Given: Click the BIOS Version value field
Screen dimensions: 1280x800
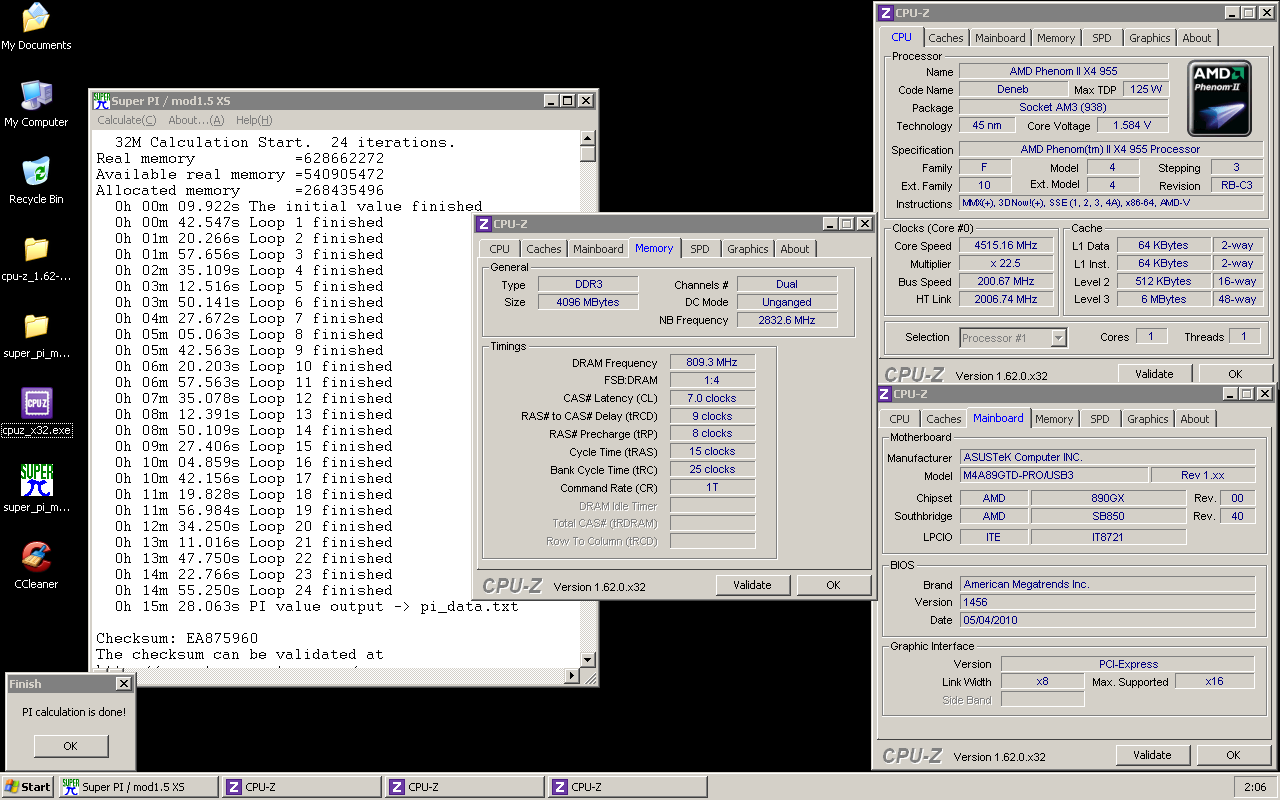Looking at the screenshot, I should pos(1107,602).
